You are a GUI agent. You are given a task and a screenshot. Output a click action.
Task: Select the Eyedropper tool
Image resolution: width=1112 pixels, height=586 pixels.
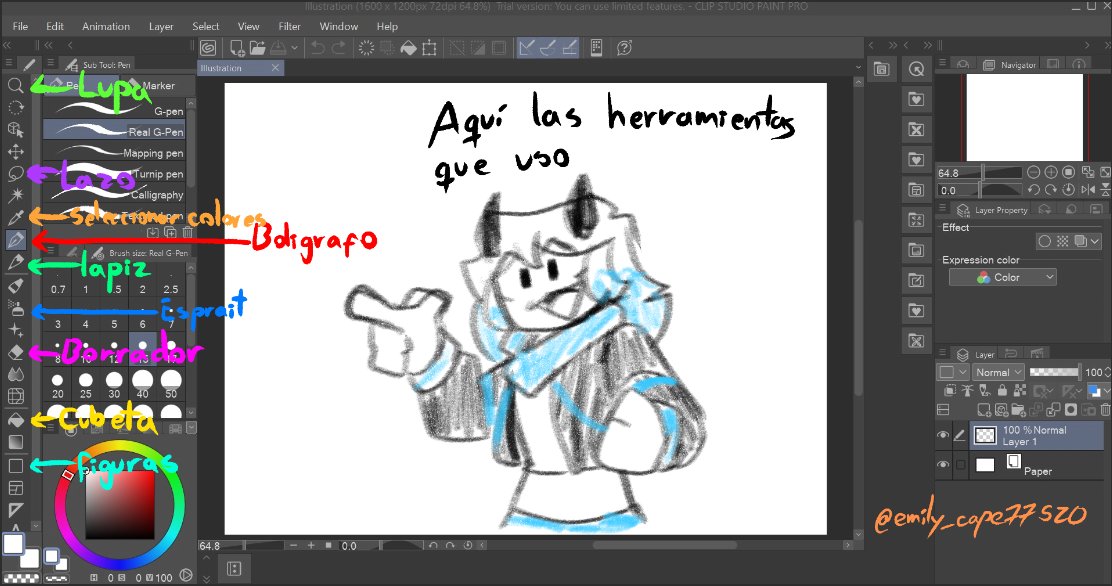16,218
